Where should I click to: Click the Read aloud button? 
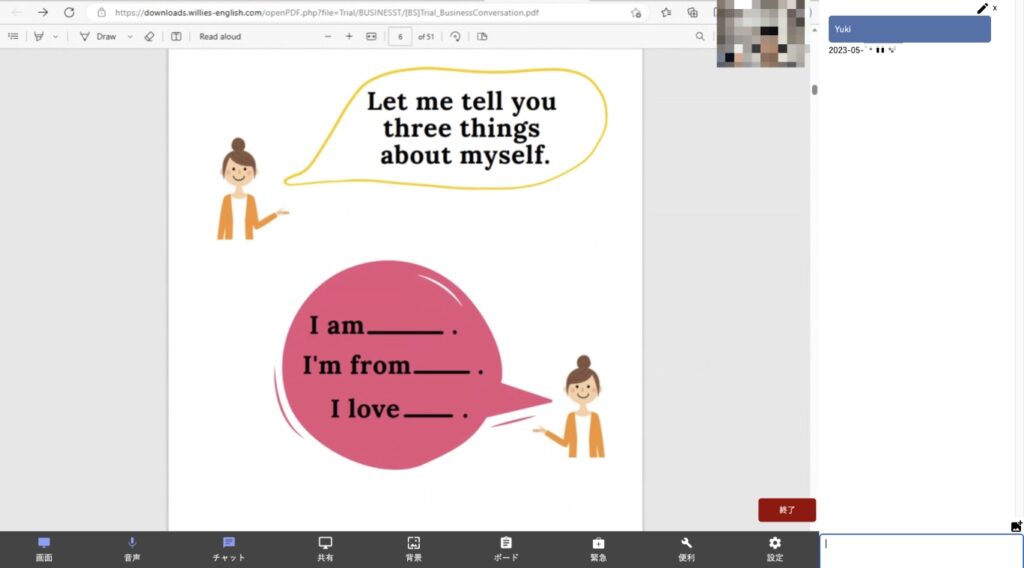point(220,37)
